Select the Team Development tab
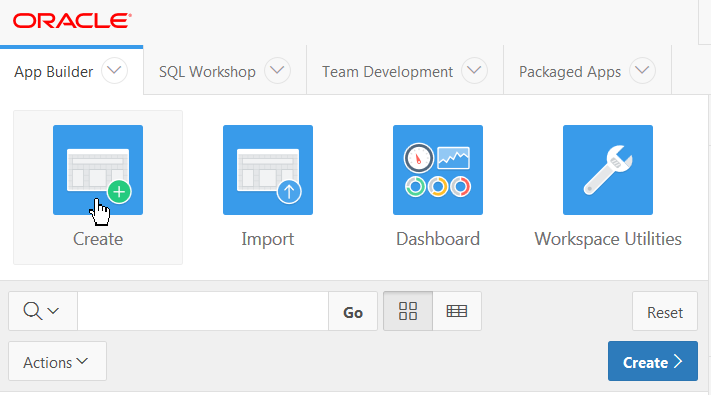Image resolution: width=711 pixels, height=395 pixels. [387, 72]
